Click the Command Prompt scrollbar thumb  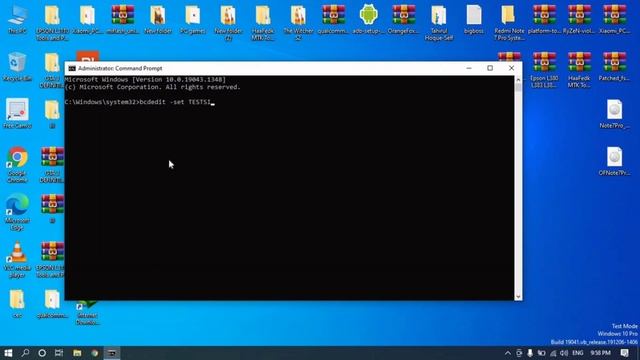point(518,87)
